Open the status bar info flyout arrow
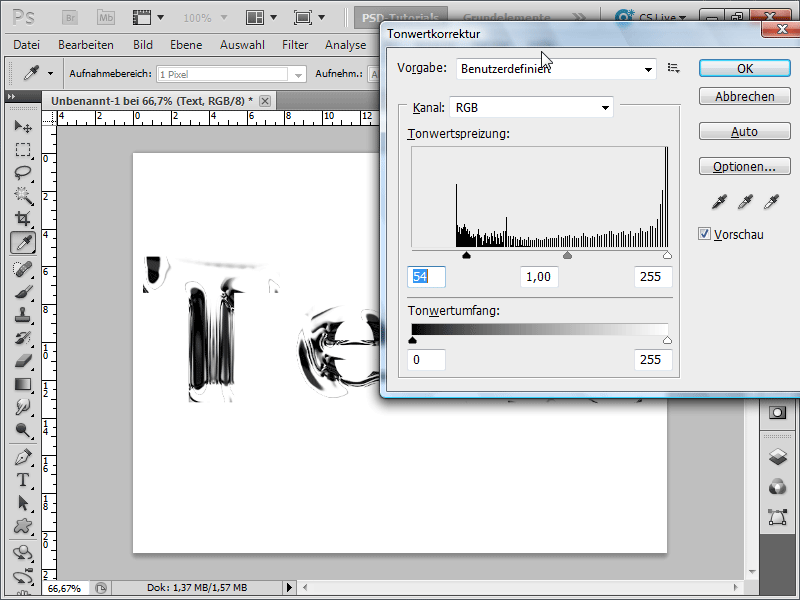Screen dimensions: 800x600 pos(289,588)
